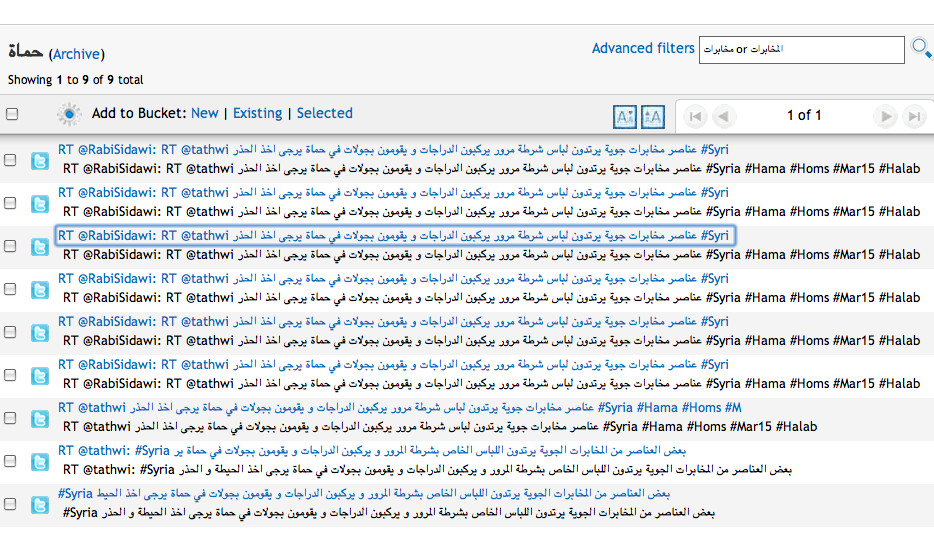Image resolution: width=934 pixels, height=534 pixels.
Task: Go to previous page of results
Action: pos(723,116)
